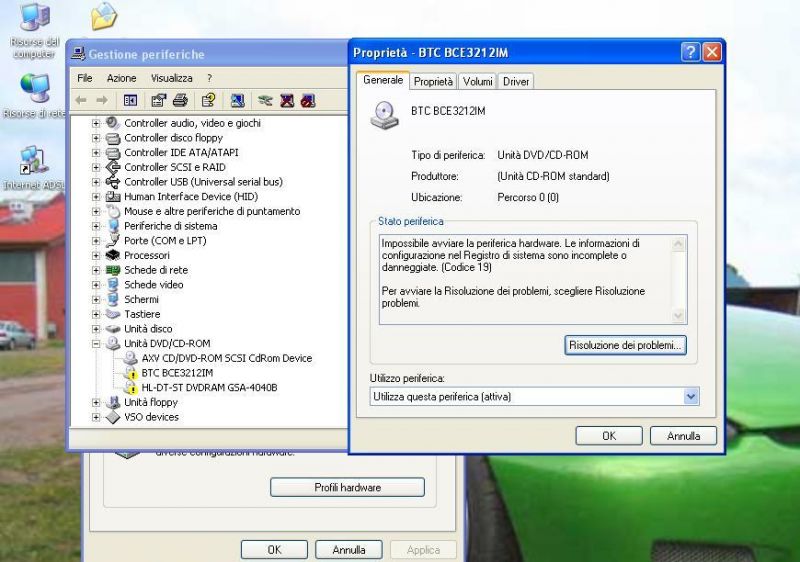Open Risorse del computer desktop icon
800x562 pixels.
(x=34, y=31)
